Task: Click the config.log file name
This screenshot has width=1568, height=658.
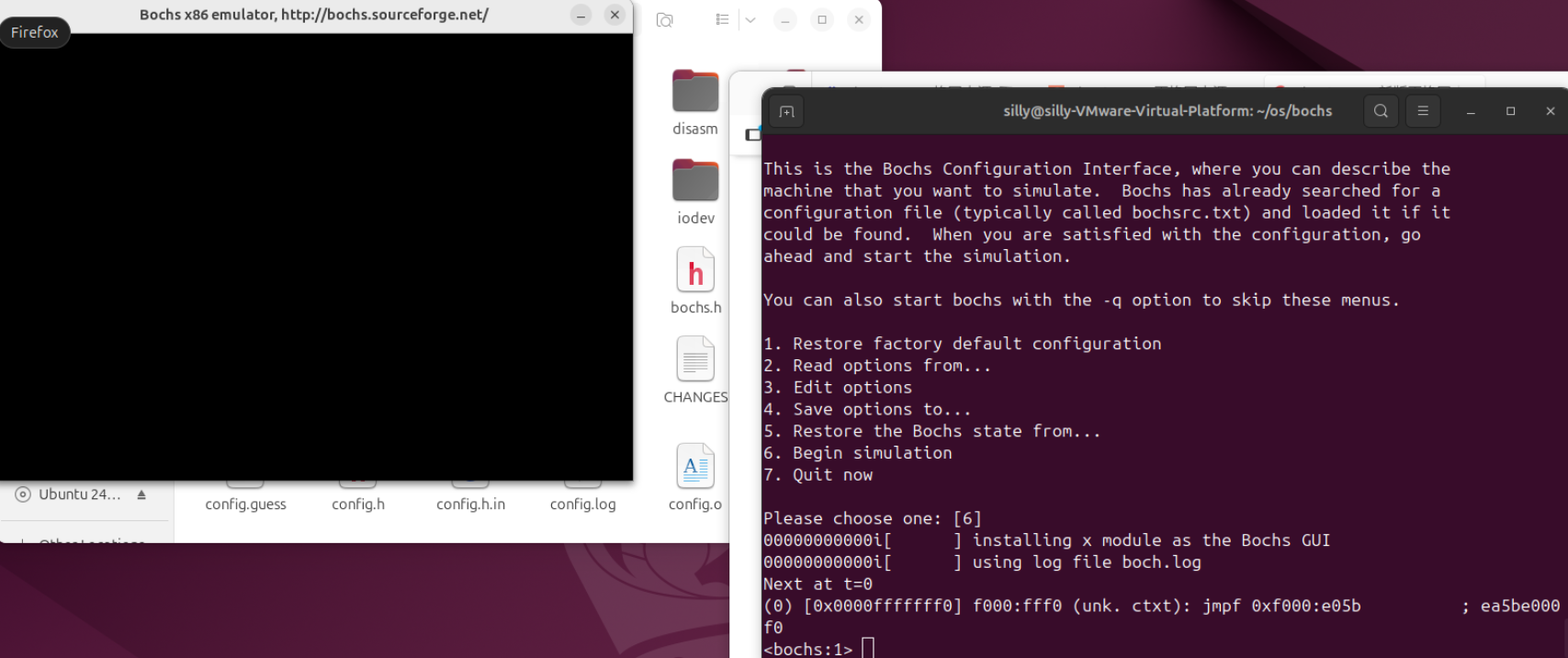Action: click(x=582, y=505)
